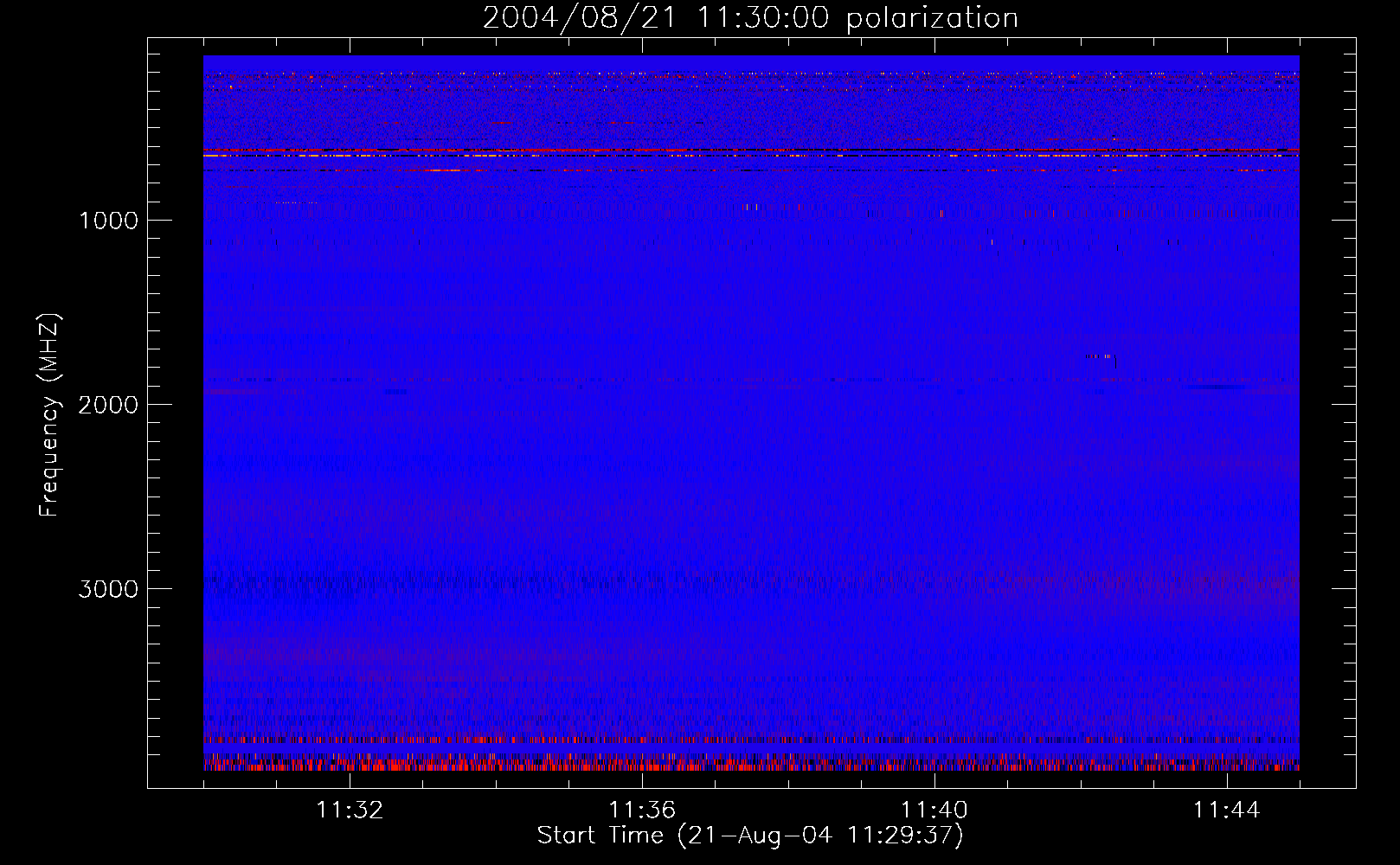Click the 2000 frequency tick label
Screen dimensions: 1400x865
[108, 405]
